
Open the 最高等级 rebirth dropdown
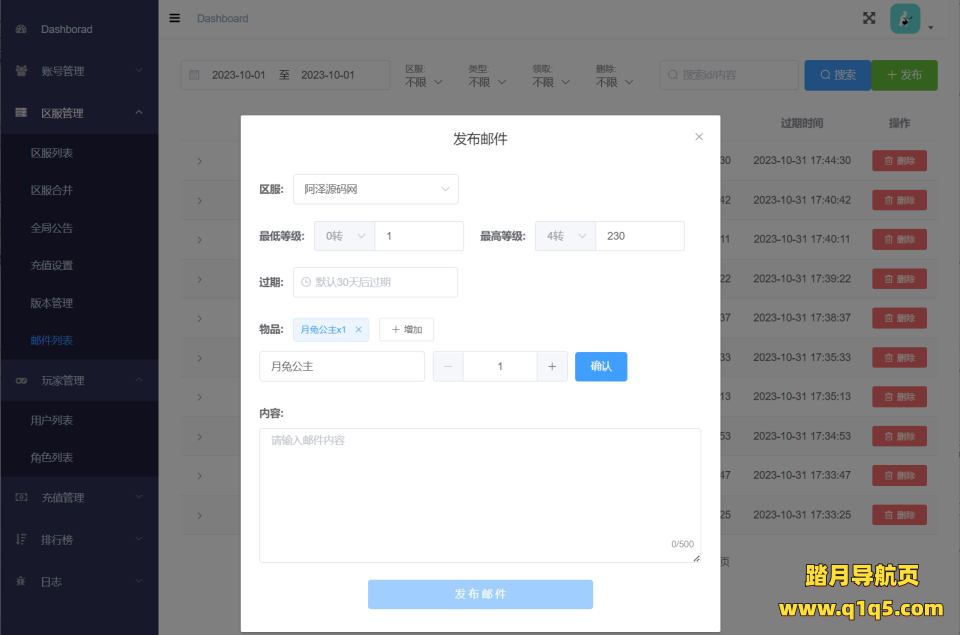(x=565, y=236)
